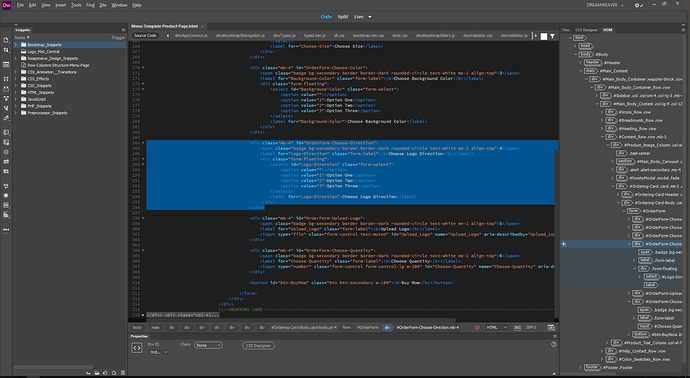Image resolution: width=690 pixels, height=378 pixels.
Task: Click the CSS Designer button in Properties
Action: pos(258,346)
